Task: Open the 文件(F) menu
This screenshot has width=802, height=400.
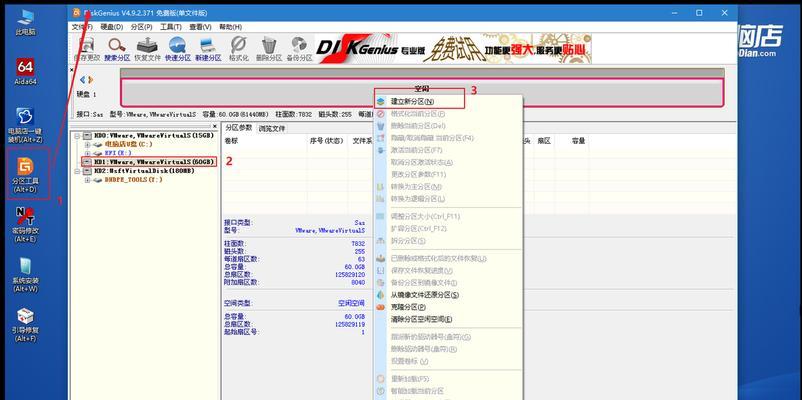Action: pos(82,27)
